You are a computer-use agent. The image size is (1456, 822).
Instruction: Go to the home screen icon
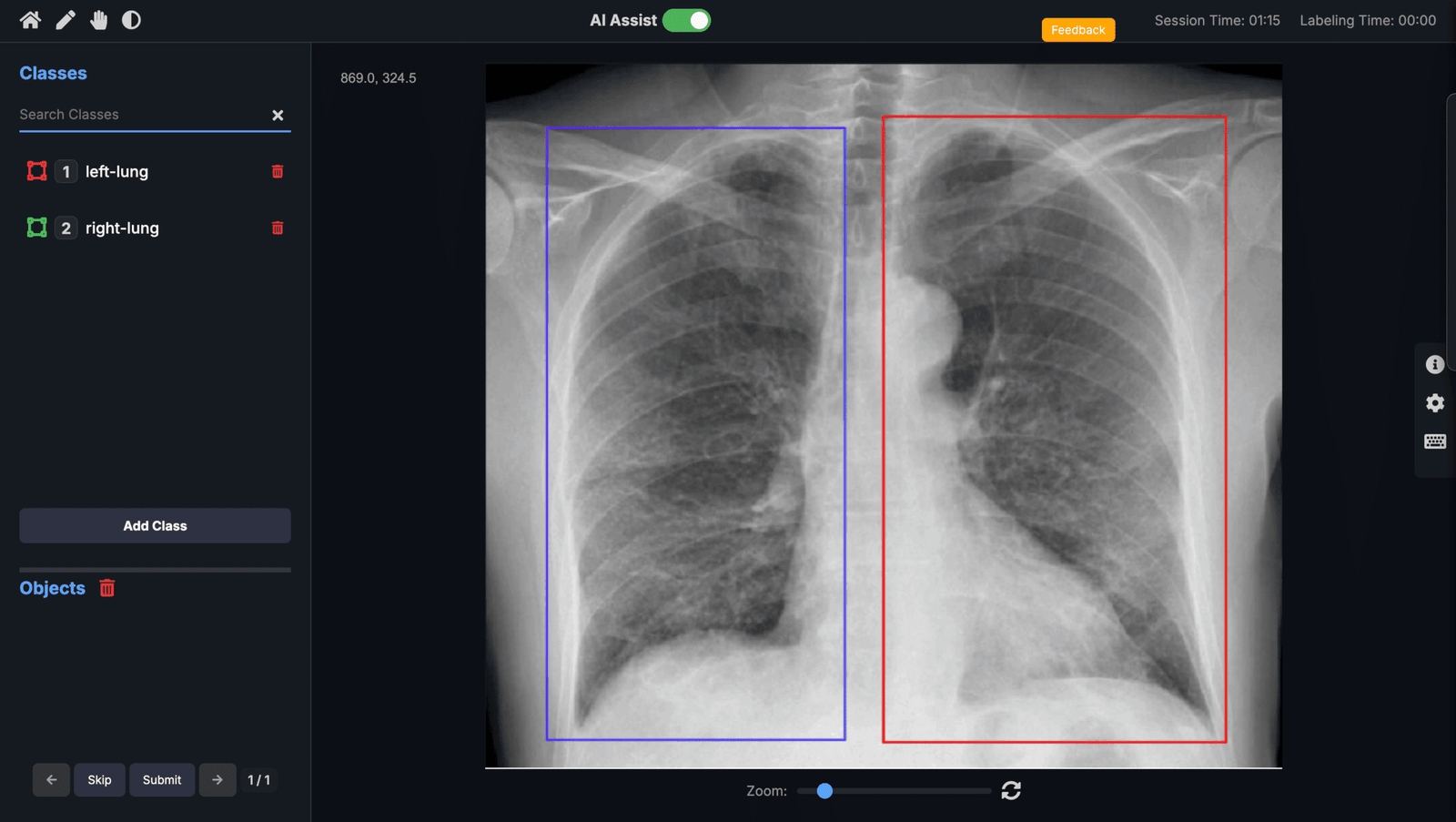(x=30, y=20)
